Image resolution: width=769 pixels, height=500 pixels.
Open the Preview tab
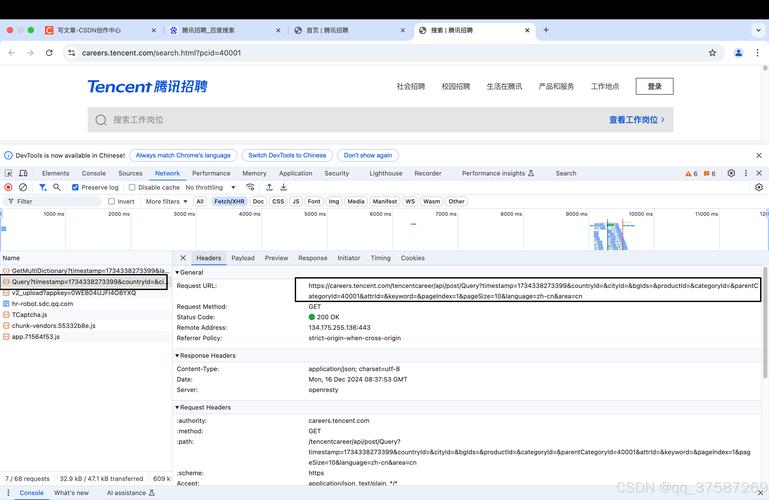pos(276,258)
